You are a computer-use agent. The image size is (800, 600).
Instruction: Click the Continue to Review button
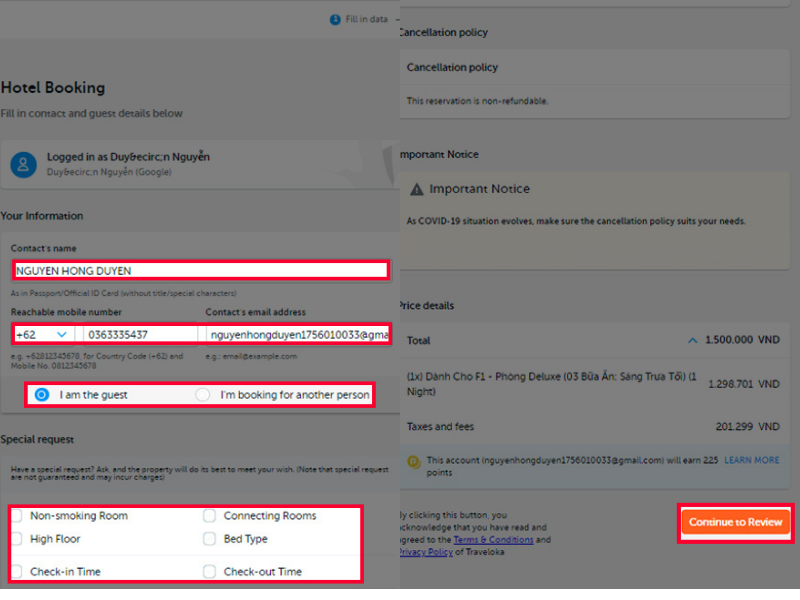(x=735, y=522)
